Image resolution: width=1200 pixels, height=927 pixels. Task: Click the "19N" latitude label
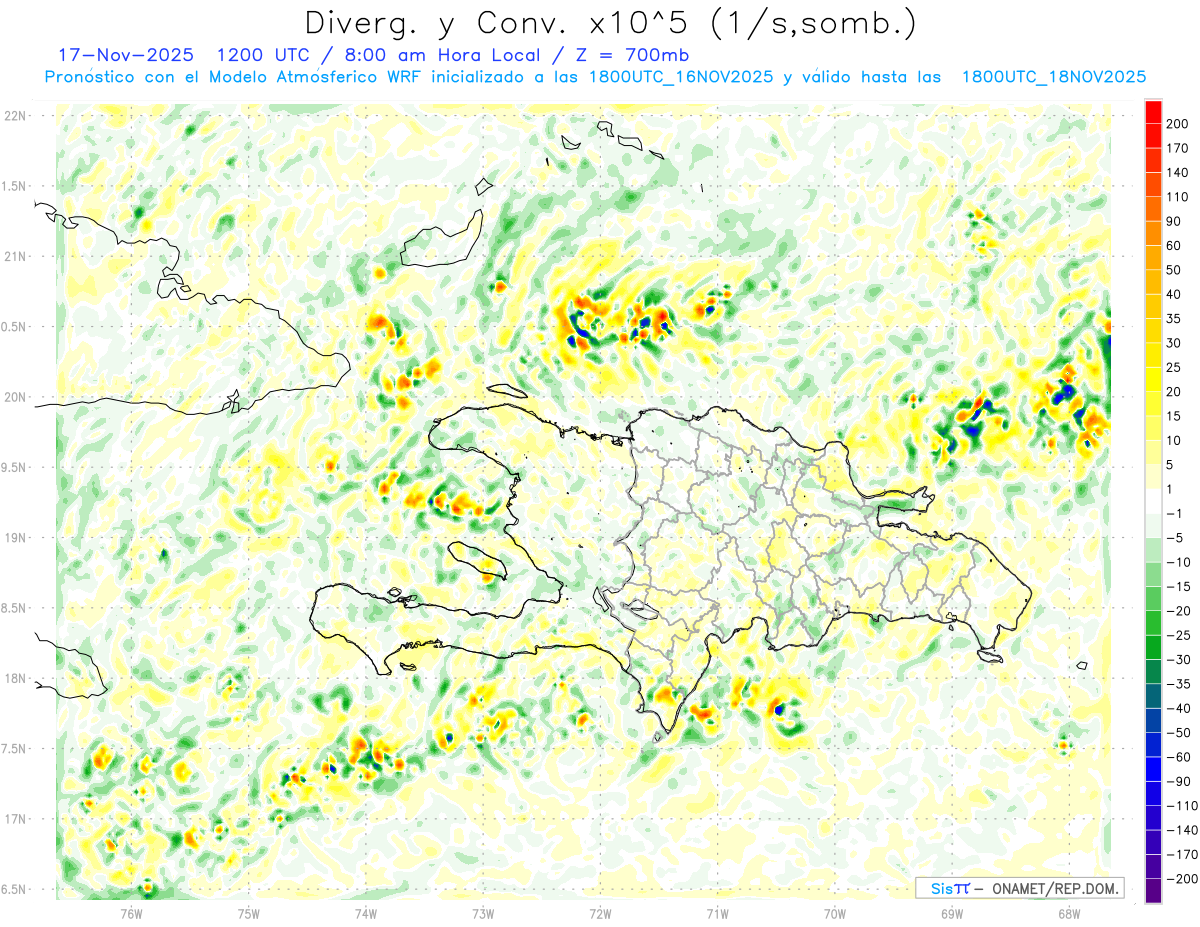pyautogui.click(x=15, y=538)
